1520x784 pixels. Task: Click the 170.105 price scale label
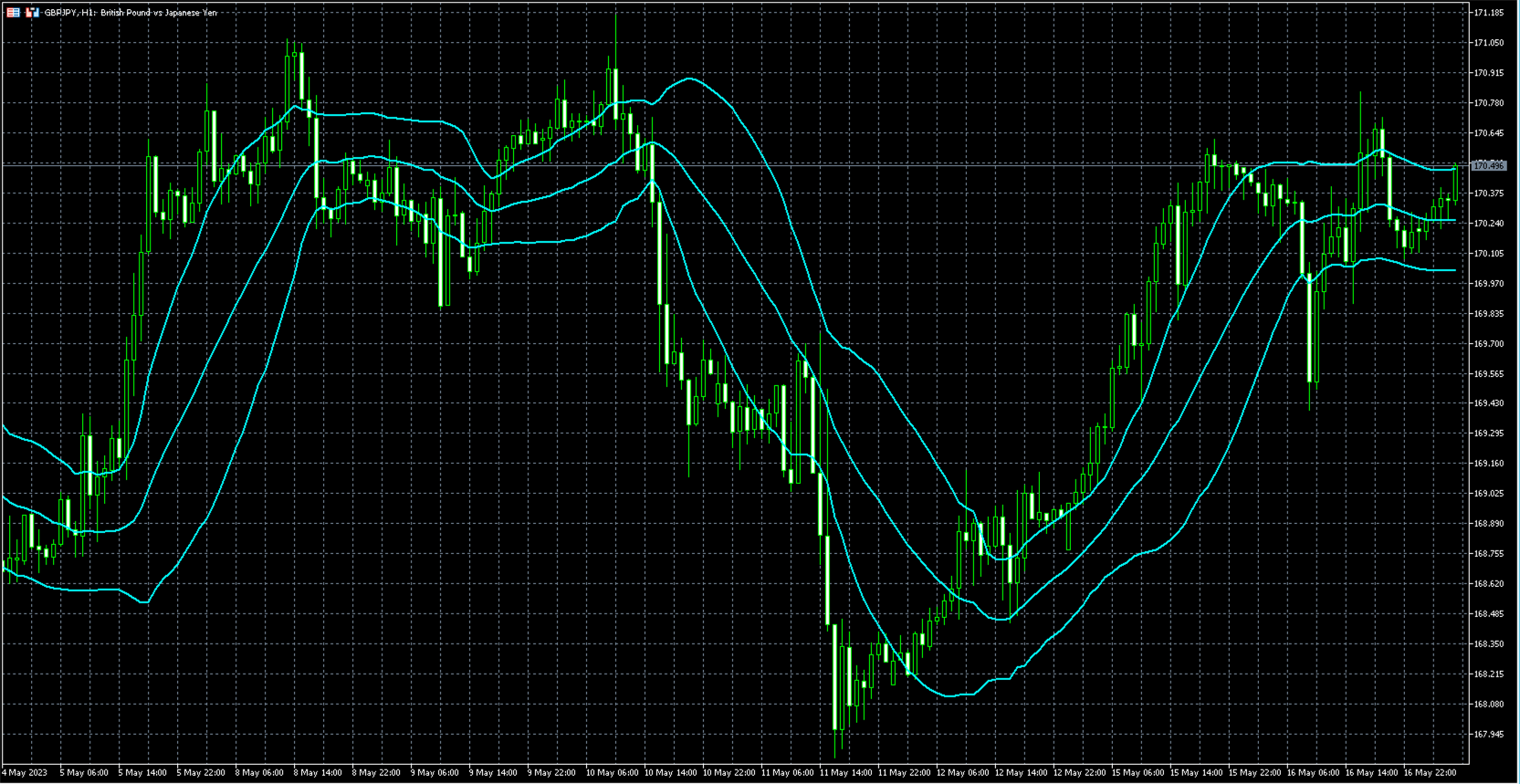(1489, 254)
